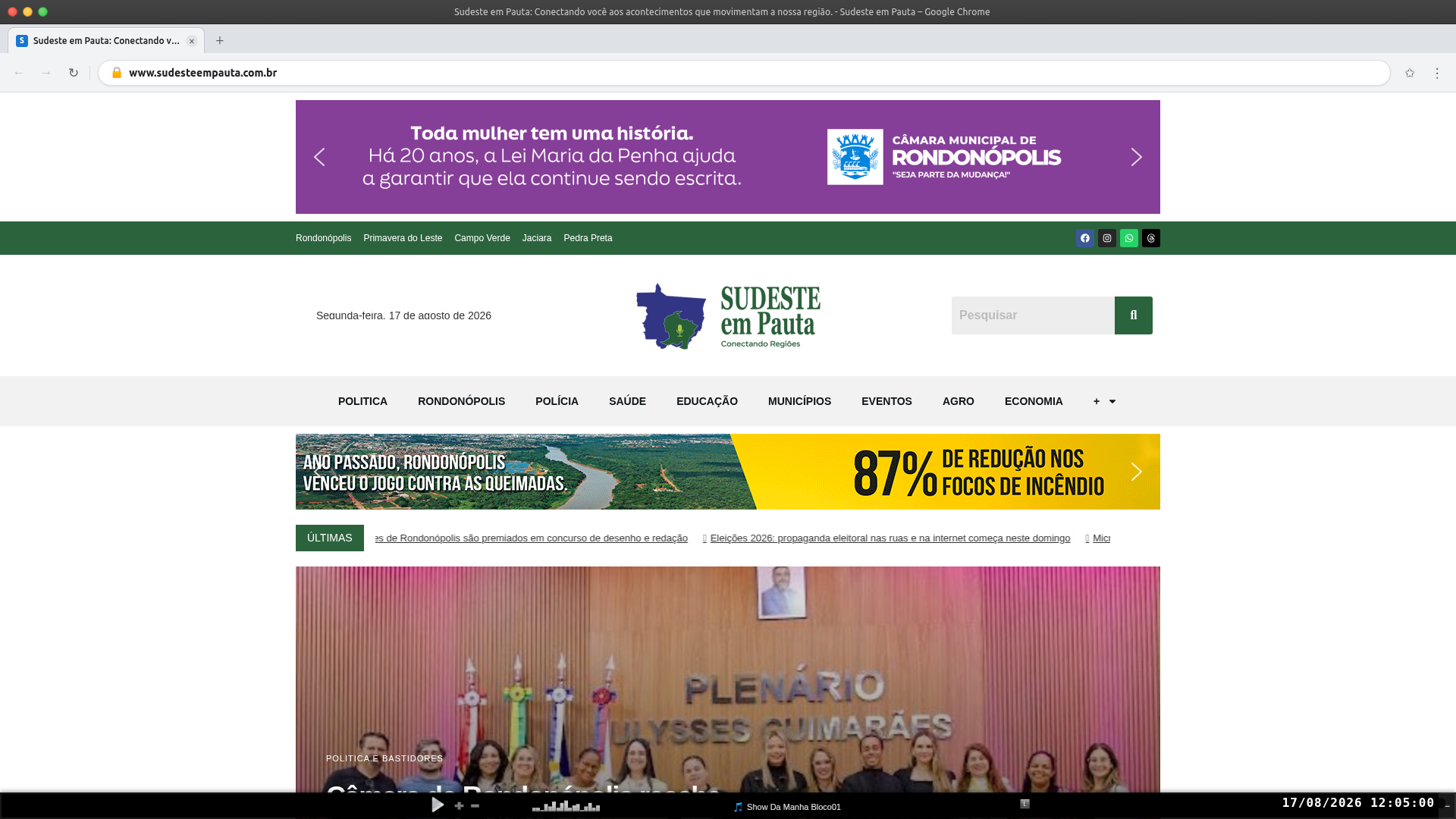Open the WhatsApp social icon
The image size is (1456, 819).
point(1129,238)
